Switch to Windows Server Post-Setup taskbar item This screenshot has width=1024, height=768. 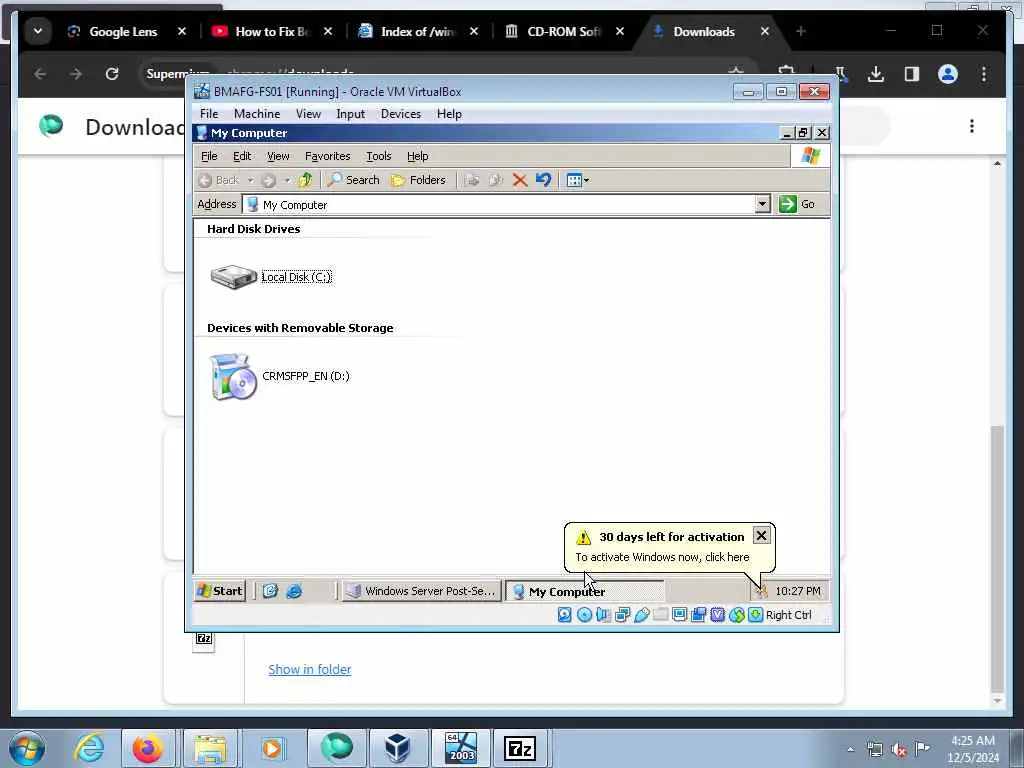(x=421, y=591)
